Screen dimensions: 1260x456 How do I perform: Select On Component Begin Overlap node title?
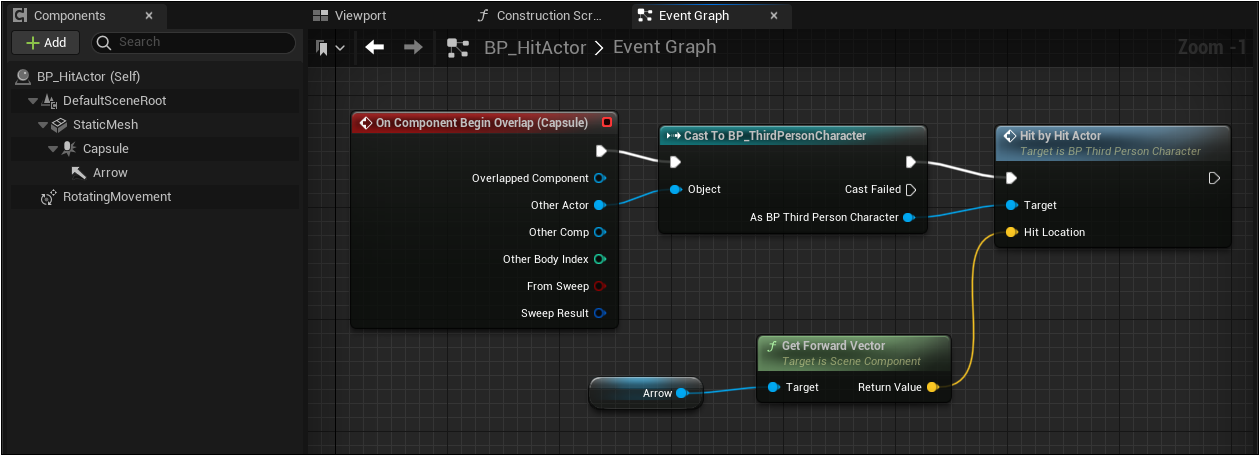[483, 122]
